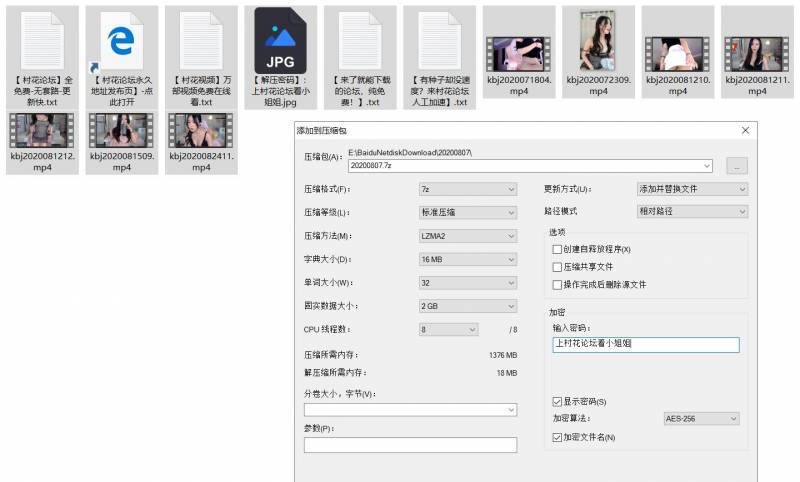Open 单词大小 dropdown showing 32
The image size is (800, 482).
pos(468,283)
